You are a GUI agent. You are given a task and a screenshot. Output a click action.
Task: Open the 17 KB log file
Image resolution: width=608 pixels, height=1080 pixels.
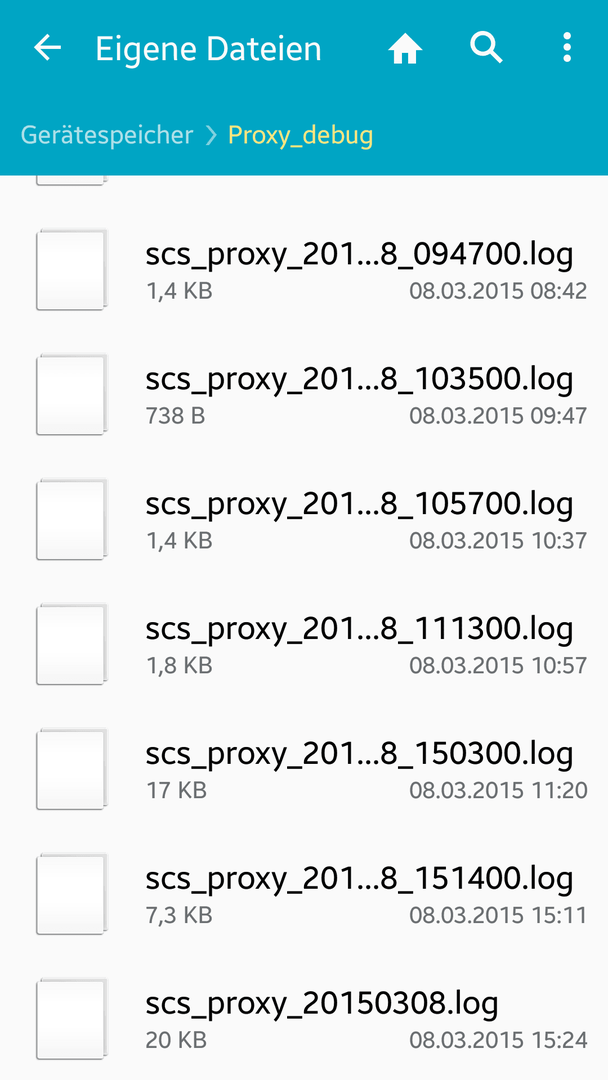pos(304,768)
